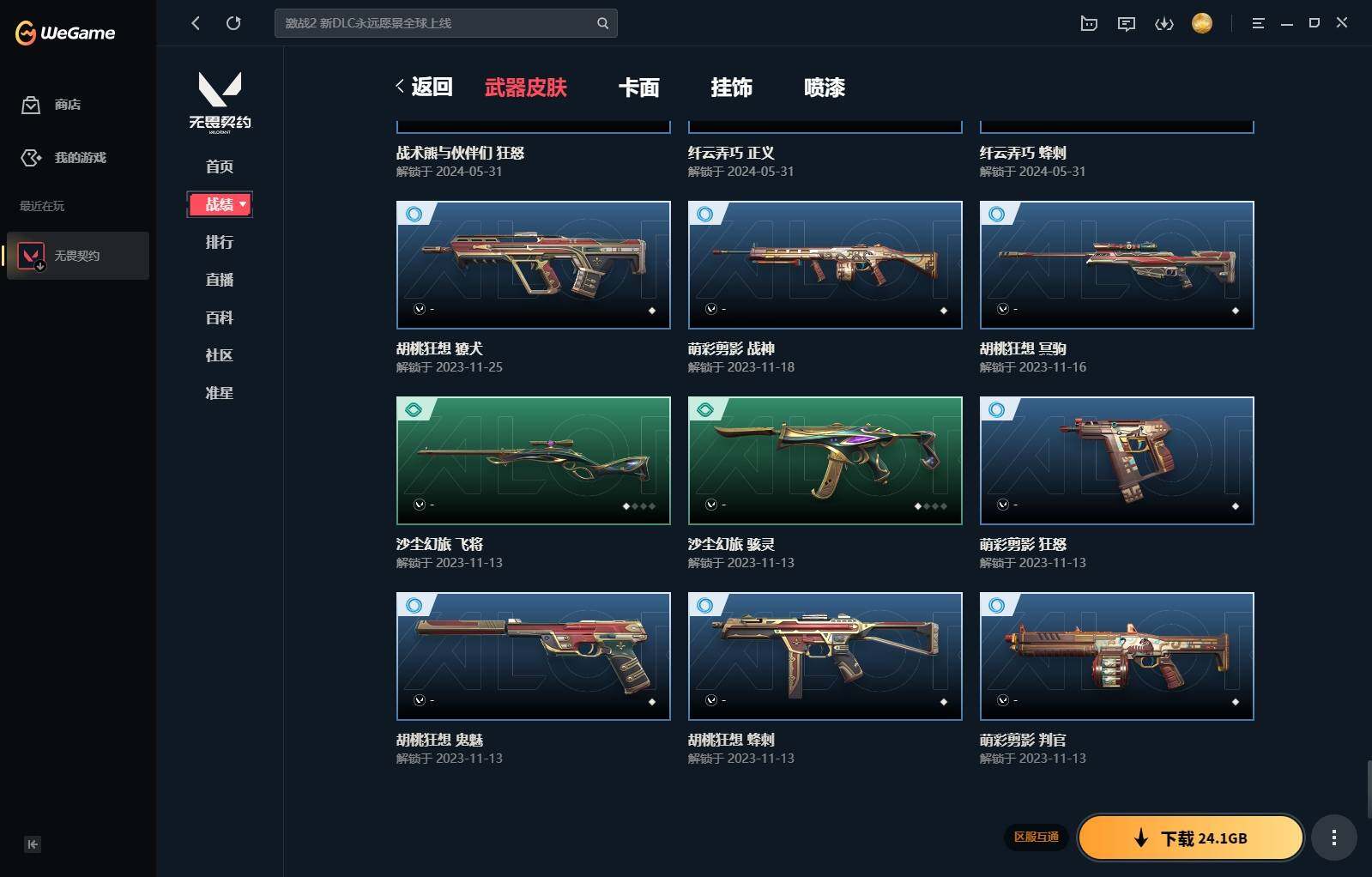Image resolution: width=1372 pixels, height=877 pixels.
Task: Open the download manager icon
Action: point(1164,23)
